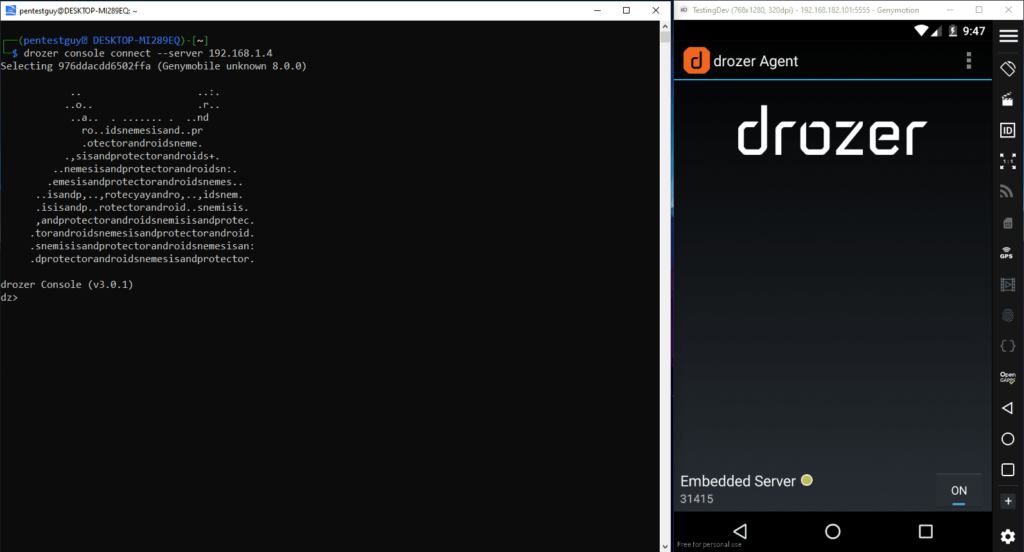1024x552 pixels.
Task: Open the disk I/O SD card icon
Action: [x=1008, y=223]
